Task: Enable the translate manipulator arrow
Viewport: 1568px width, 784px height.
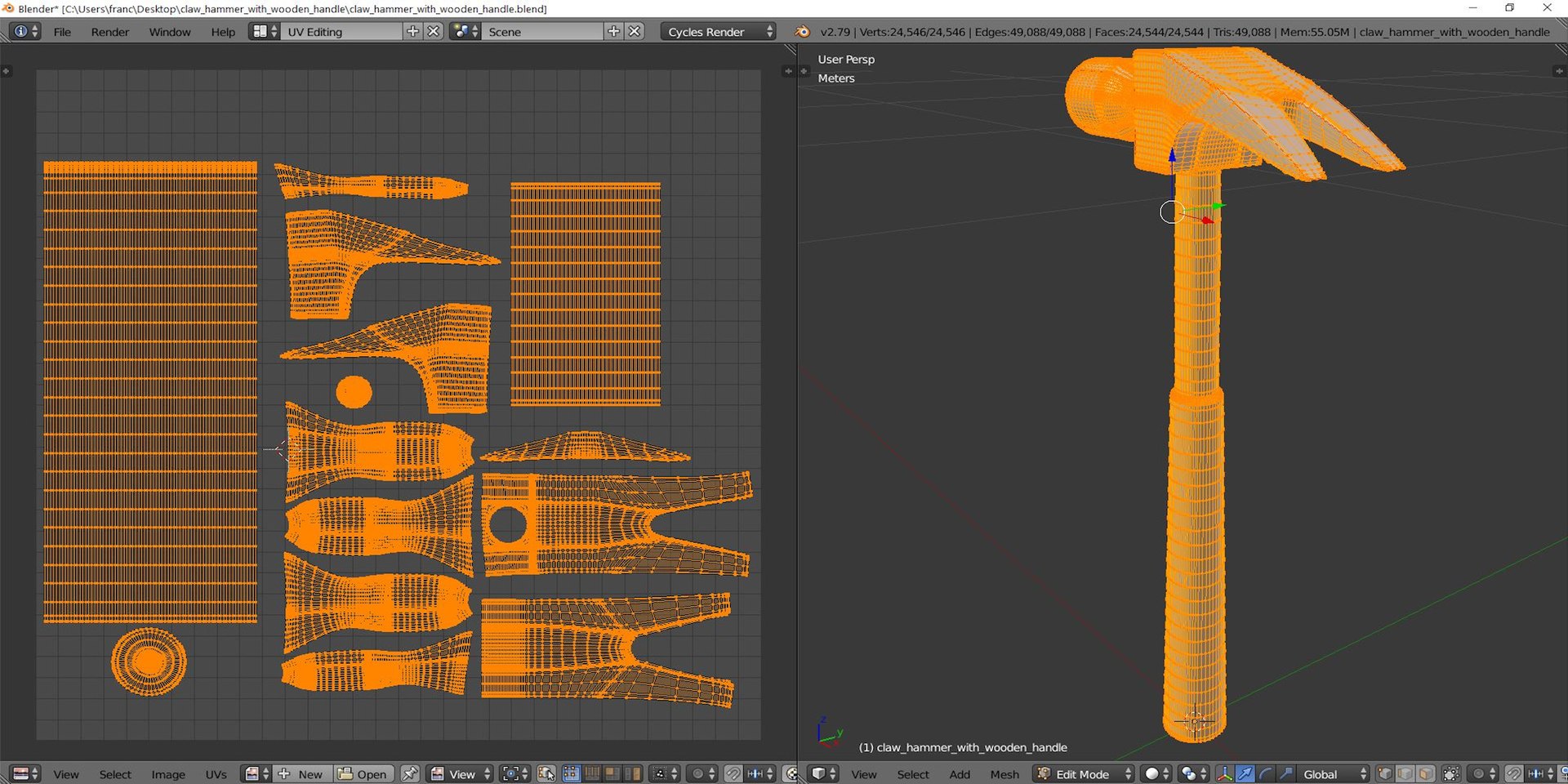Action: click(x=1245, y=773)
